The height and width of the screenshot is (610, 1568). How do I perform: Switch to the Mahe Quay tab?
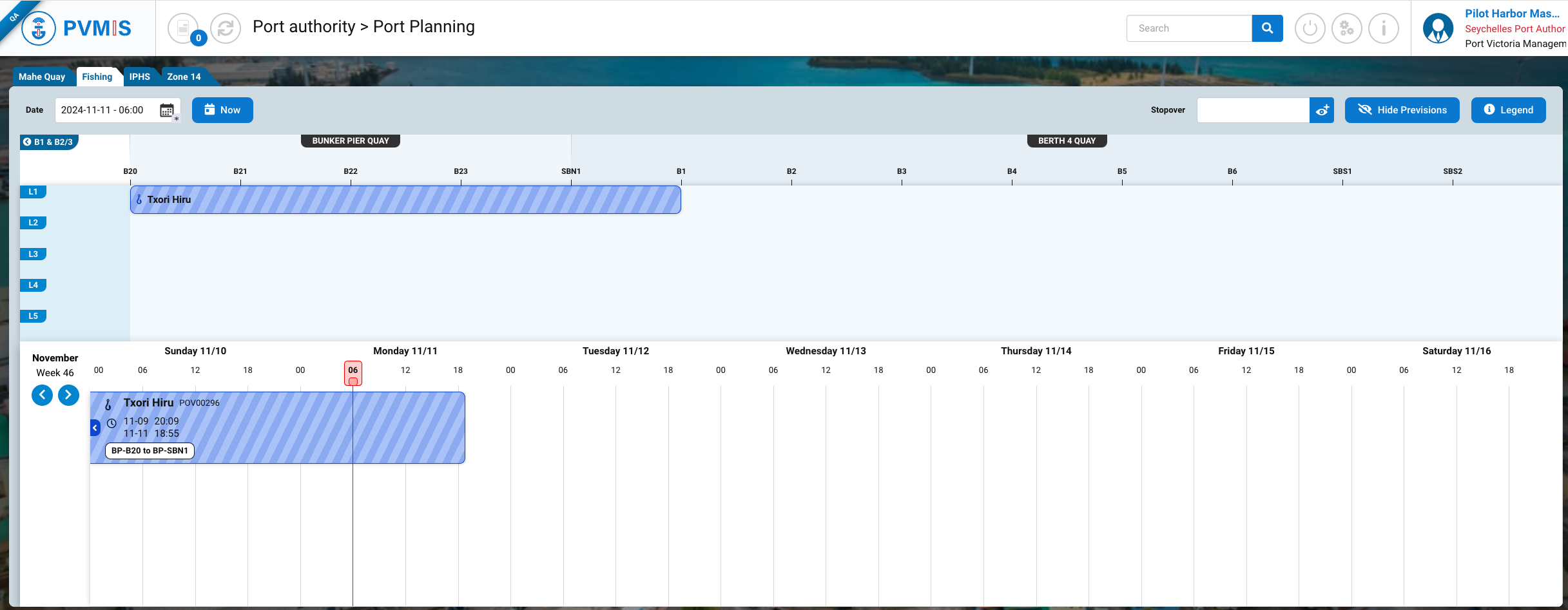click(42, 77)
